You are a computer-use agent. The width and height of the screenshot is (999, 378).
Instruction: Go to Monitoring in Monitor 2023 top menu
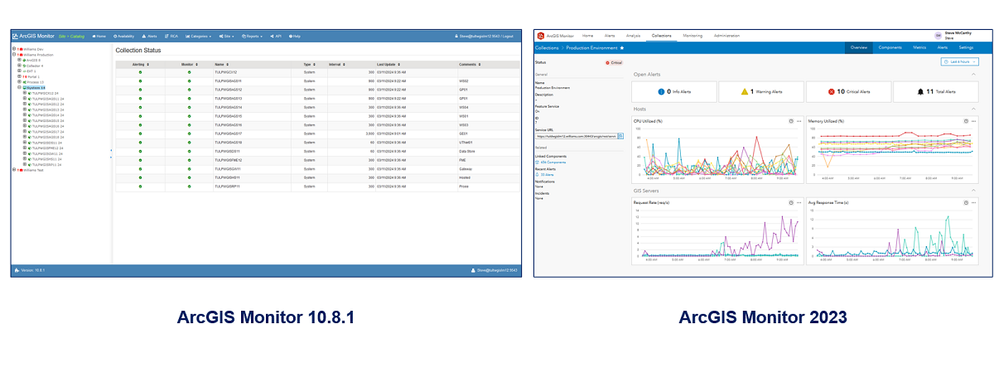[693, 36]
